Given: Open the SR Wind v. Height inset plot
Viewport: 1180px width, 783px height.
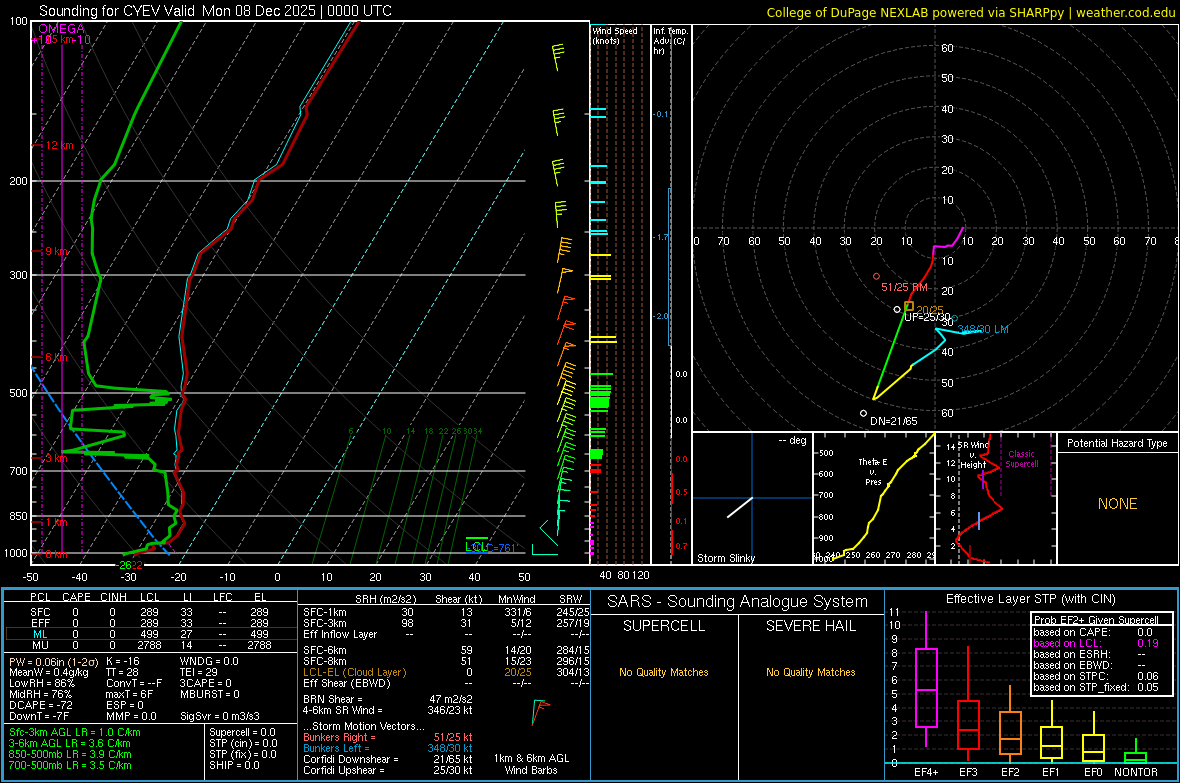Looking at the screenshot, I should coord(996,498).
